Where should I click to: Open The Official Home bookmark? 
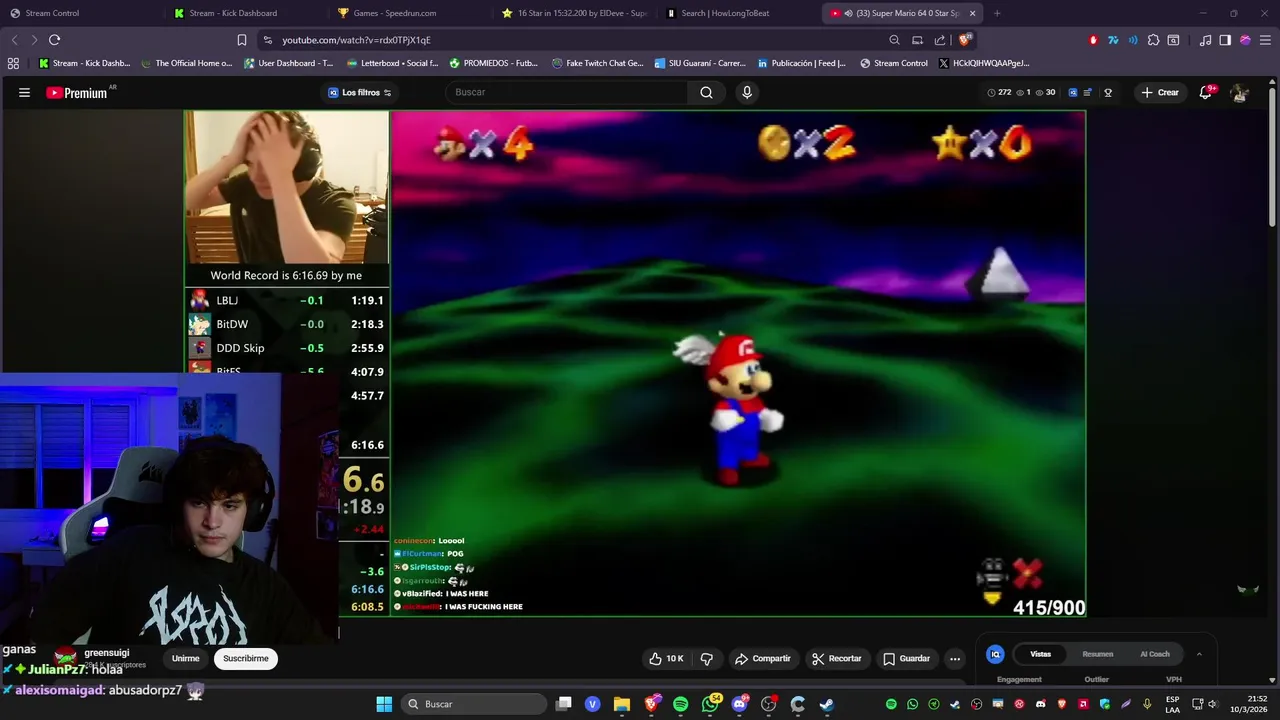pos(186,63)
